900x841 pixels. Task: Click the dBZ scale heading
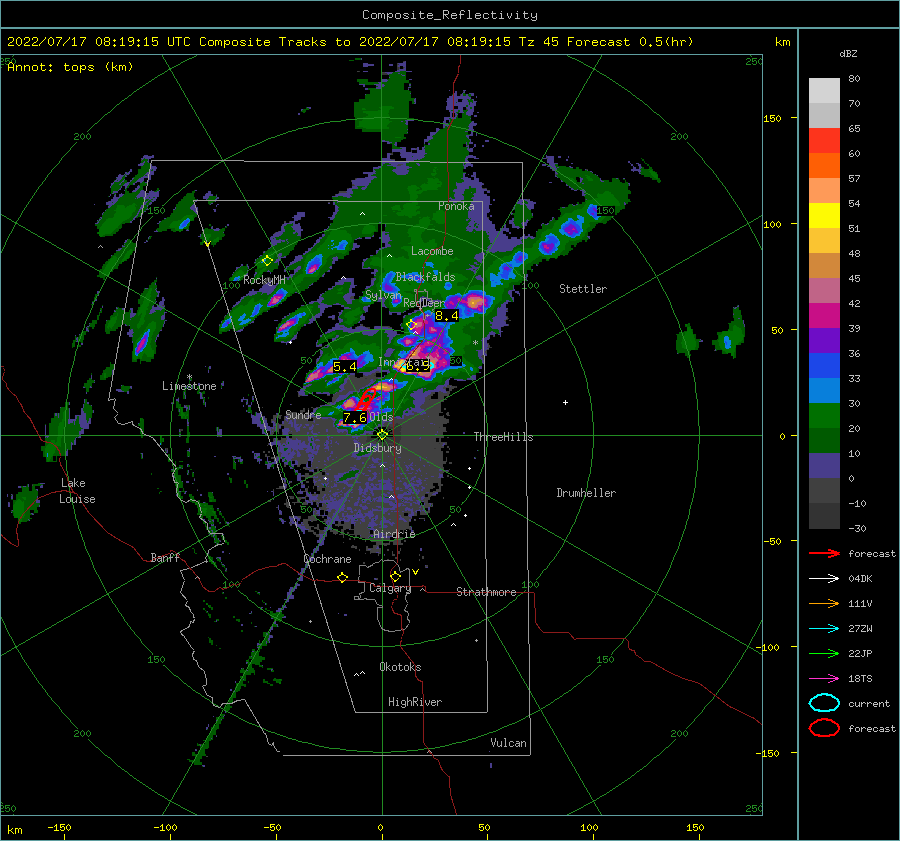[848, 53]
